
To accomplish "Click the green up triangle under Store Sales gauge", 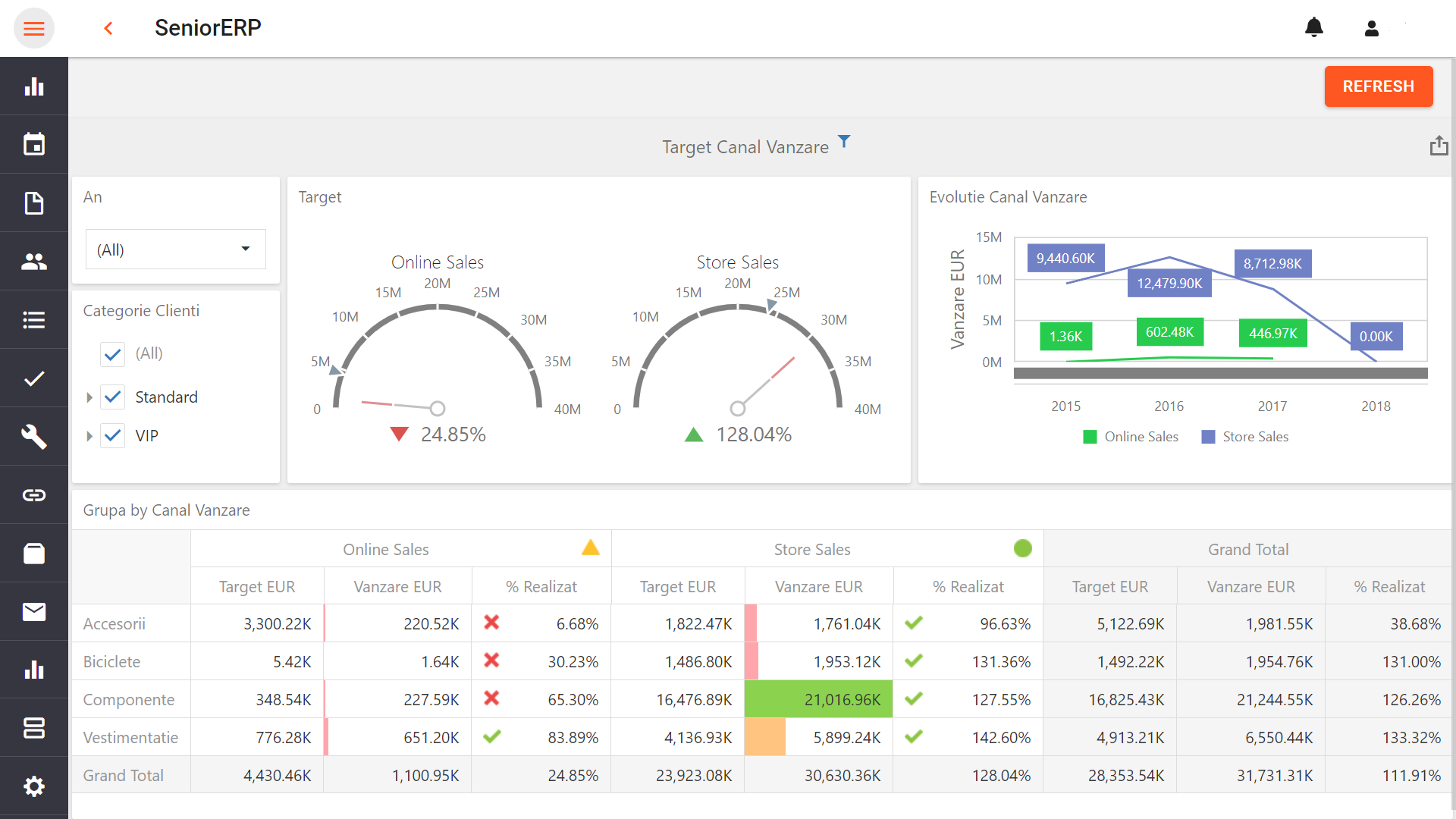I will [694, 435].
